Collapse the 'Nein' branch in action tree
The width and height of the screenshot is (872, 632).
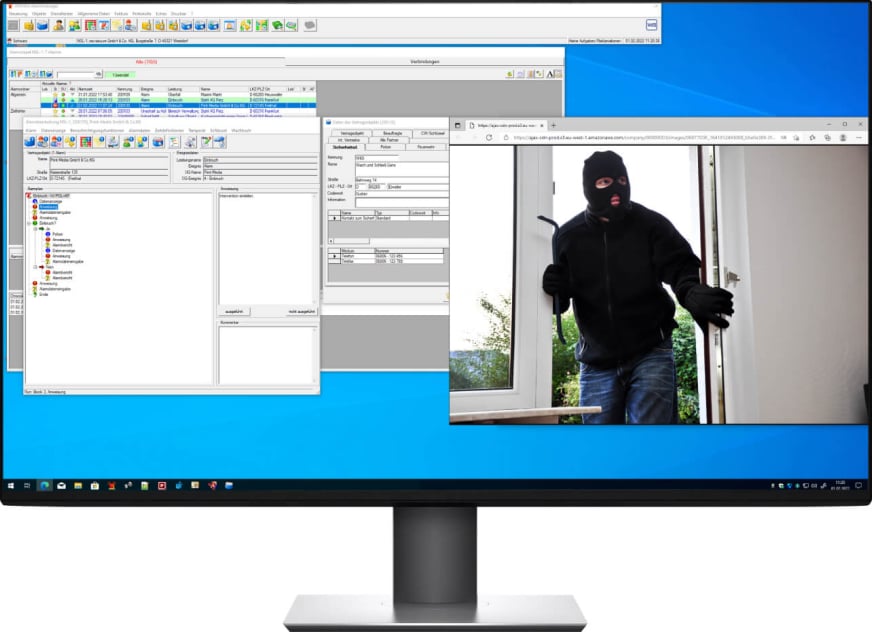[35, 267]
